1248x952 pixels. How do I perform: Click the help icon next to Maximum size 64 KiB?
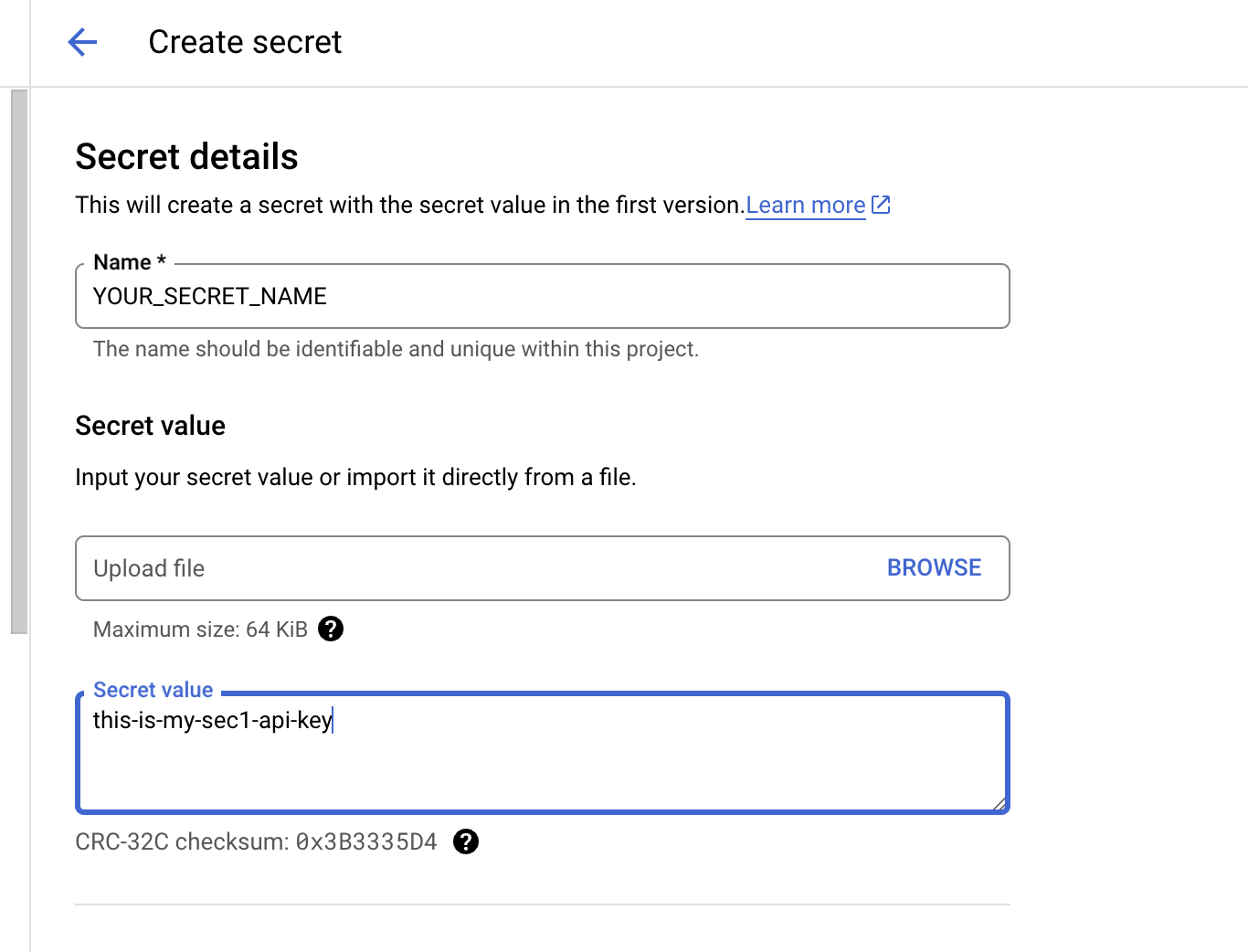pyautogui.click(x=331, y=629)
